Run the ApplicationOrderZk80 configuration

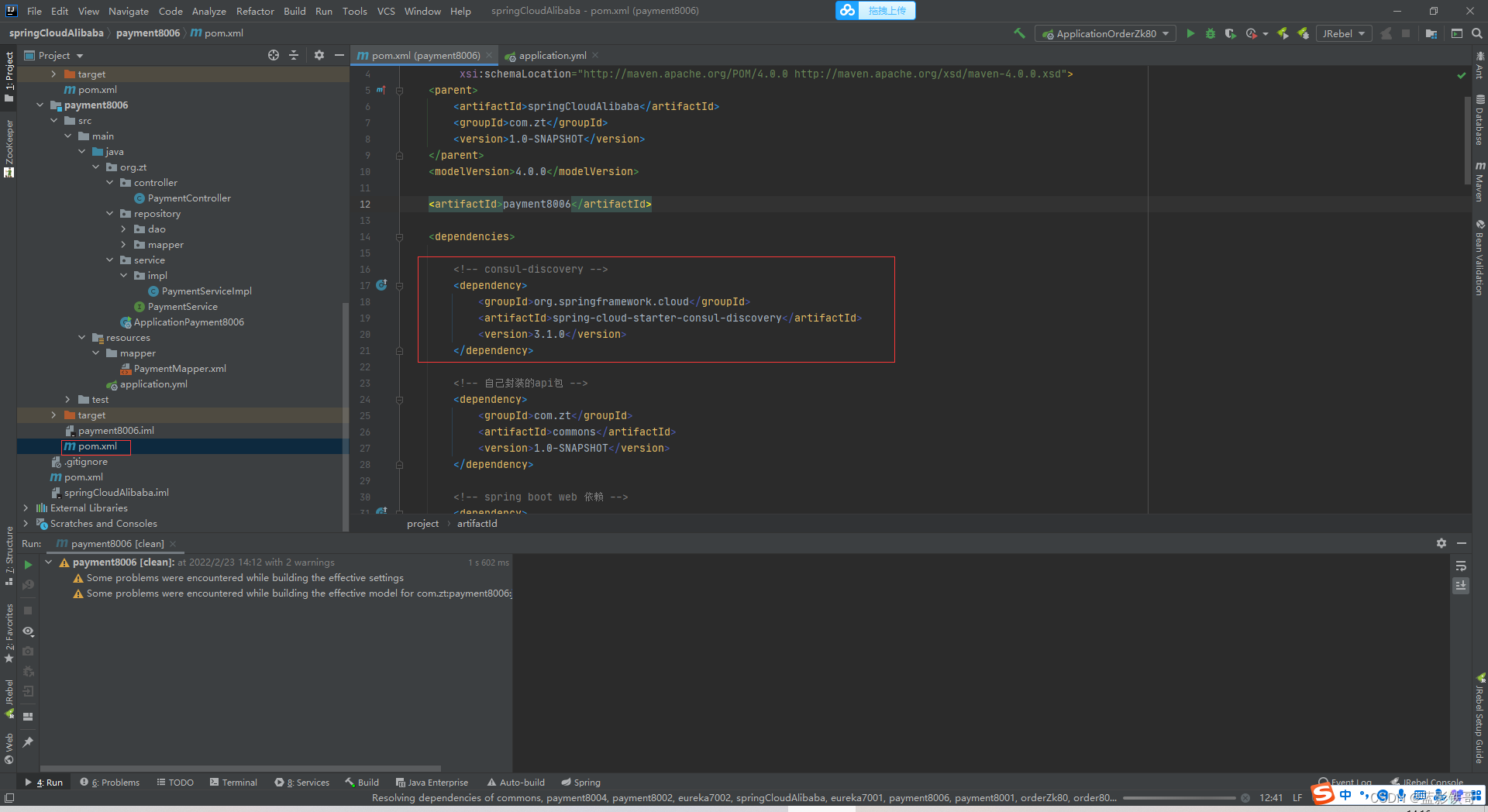tap(1190, 33)
